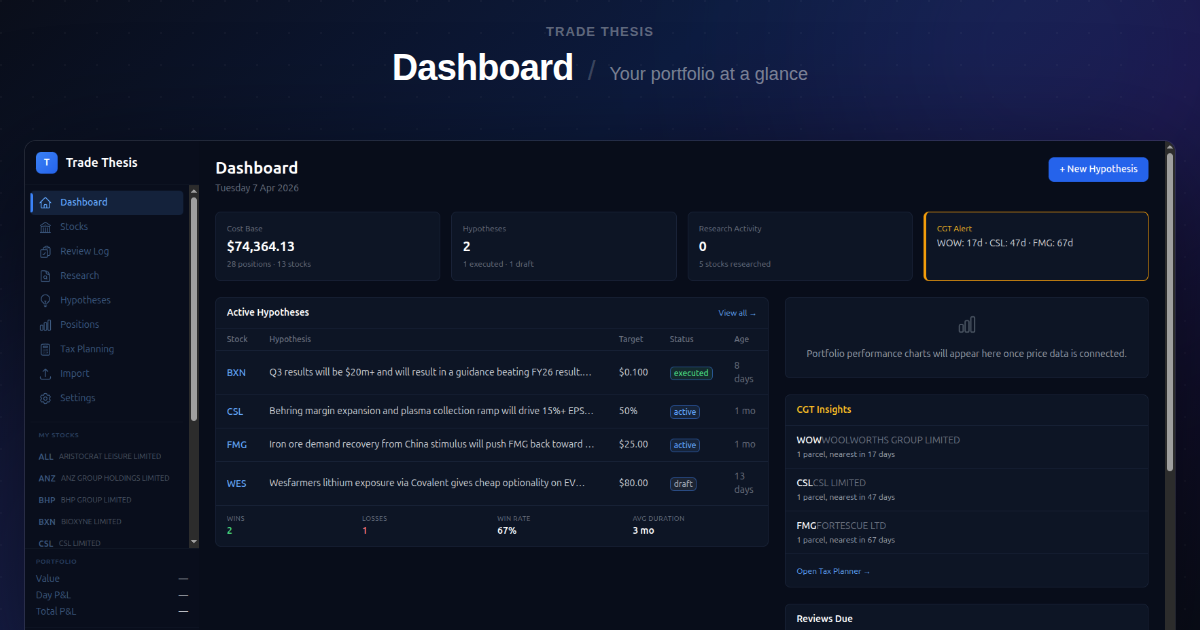Navigate to Hypotheses
The width and height of the screenshot is (1200, 630).
(107, 300)
